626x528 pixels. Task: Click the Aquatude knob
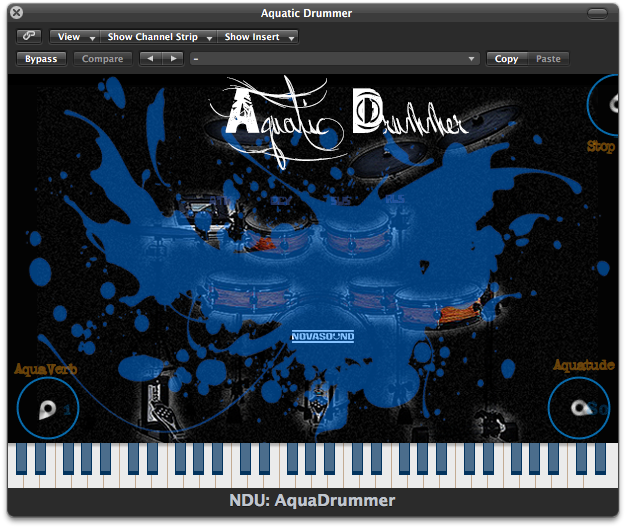click(578, 408)
